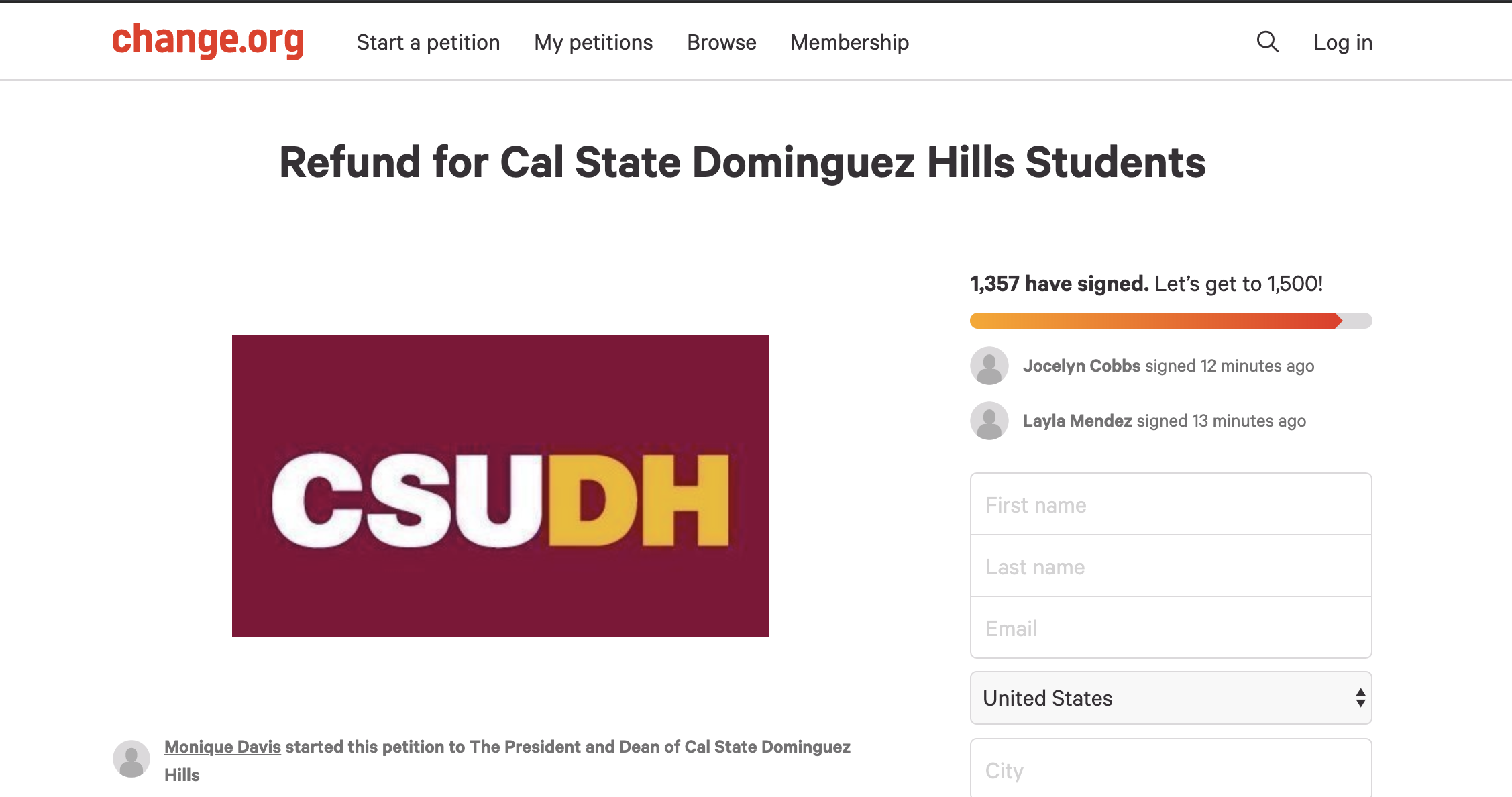
Task: Select the petition title heading
Action: coord(742,162)
